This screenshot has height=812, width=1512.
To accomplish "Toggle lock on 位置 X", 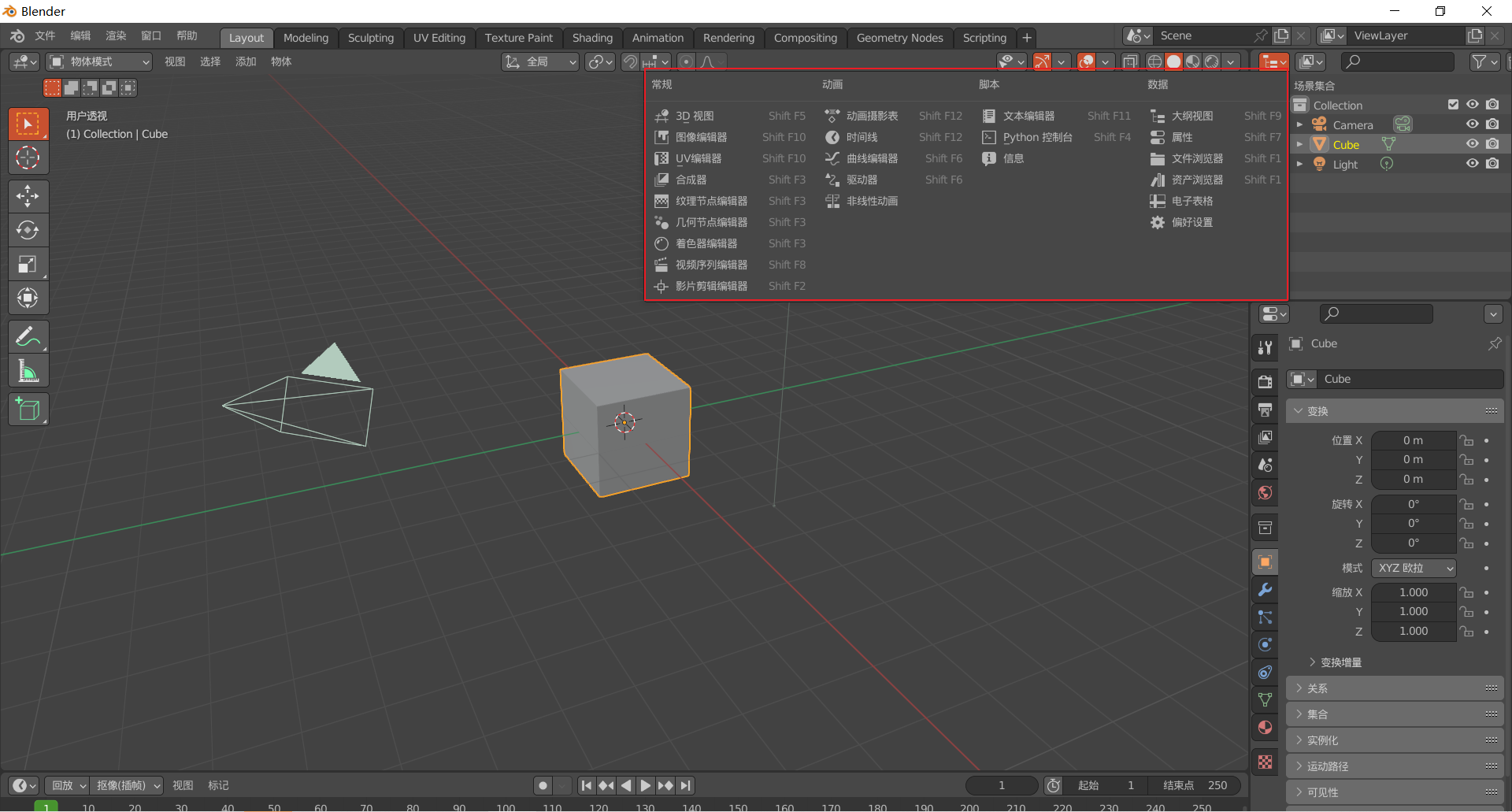I will pyautogui.click(x=1466, y=440).
